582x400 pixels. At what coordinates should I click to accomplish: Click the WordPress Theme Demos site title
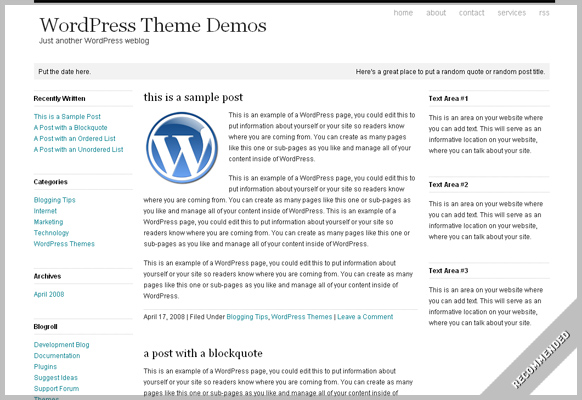[153, 25]
